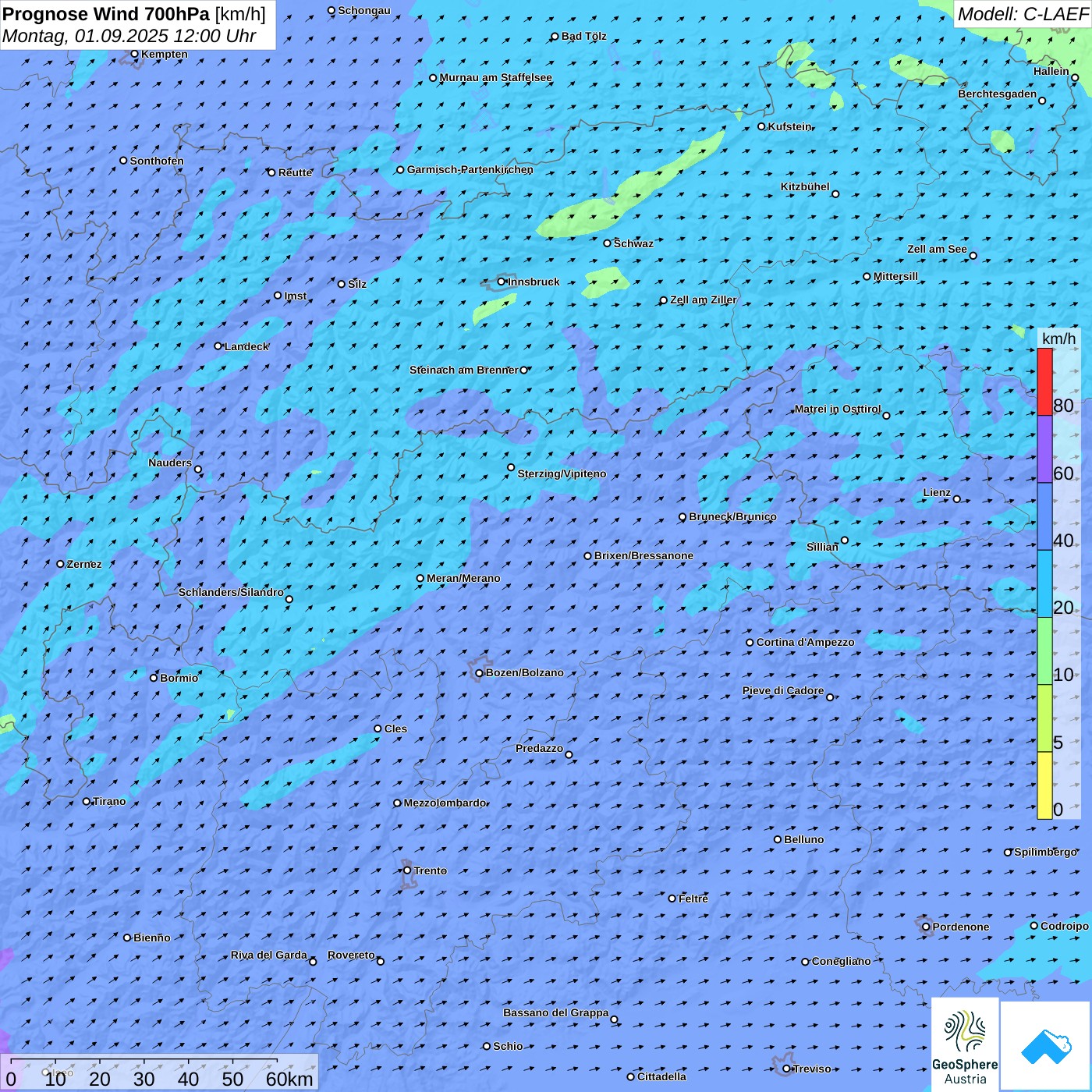Click the 'Cortina d'Ampezzo' map label

click(805, 642)
